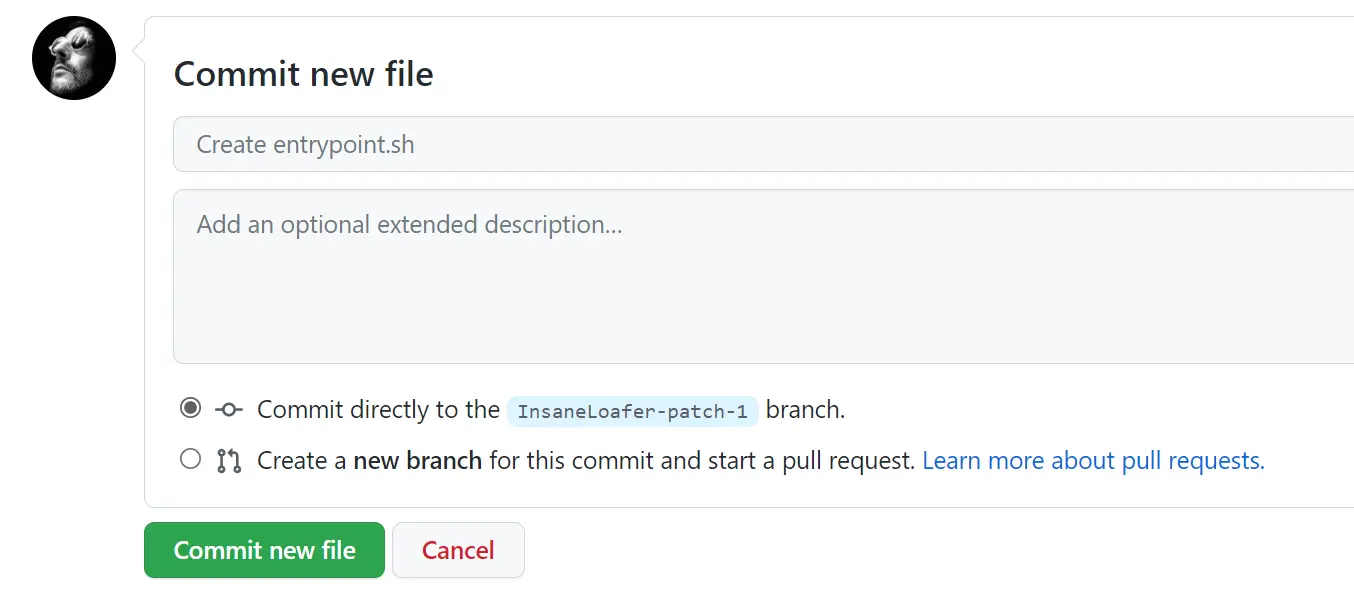Select the "Commit directly" radio button
The image size is (1354, 600).
pyautogui.click(x=190, y=408)
